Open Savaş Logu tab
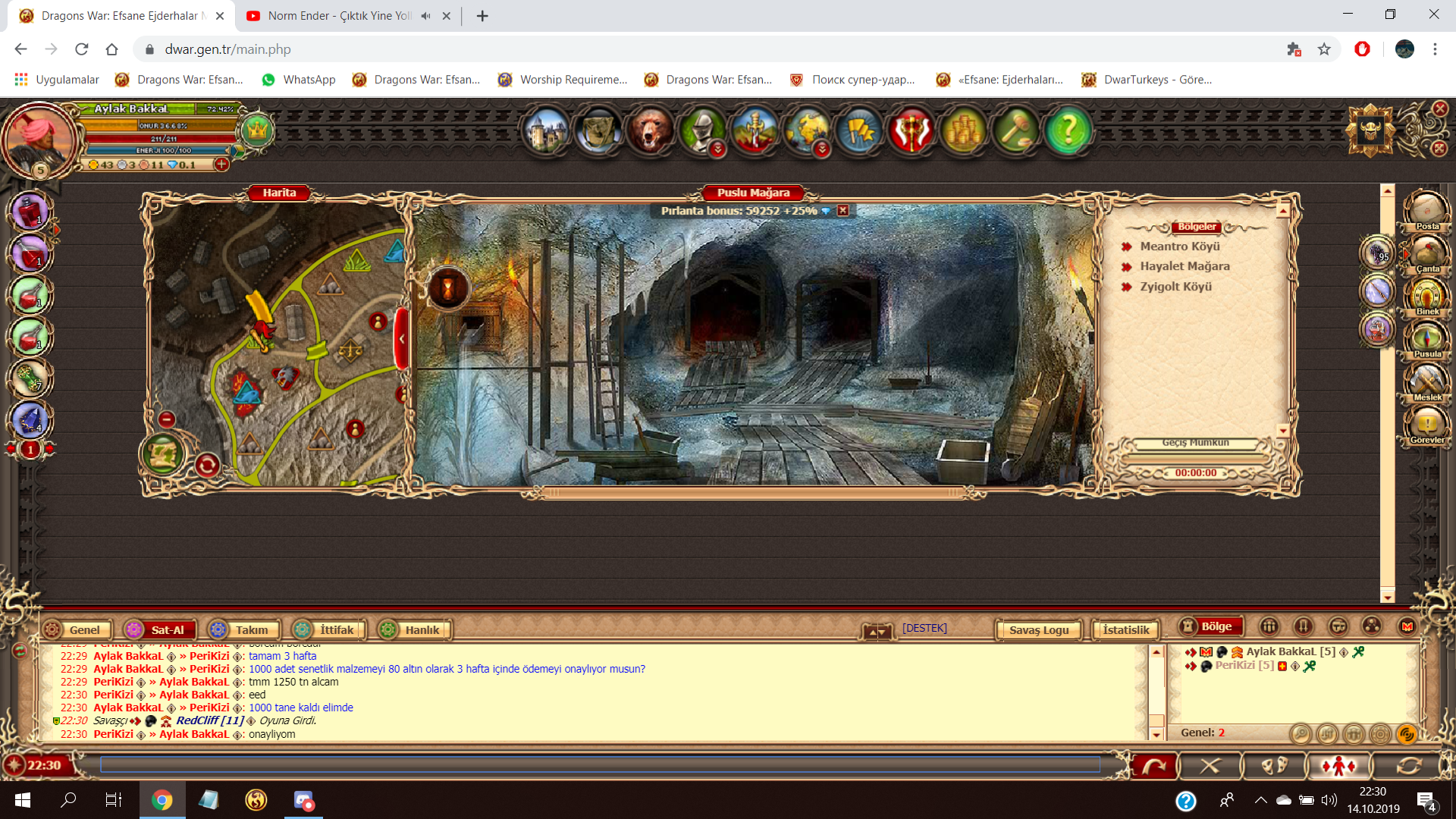The image size is (1456, 819). click(x=1038, y=629)
